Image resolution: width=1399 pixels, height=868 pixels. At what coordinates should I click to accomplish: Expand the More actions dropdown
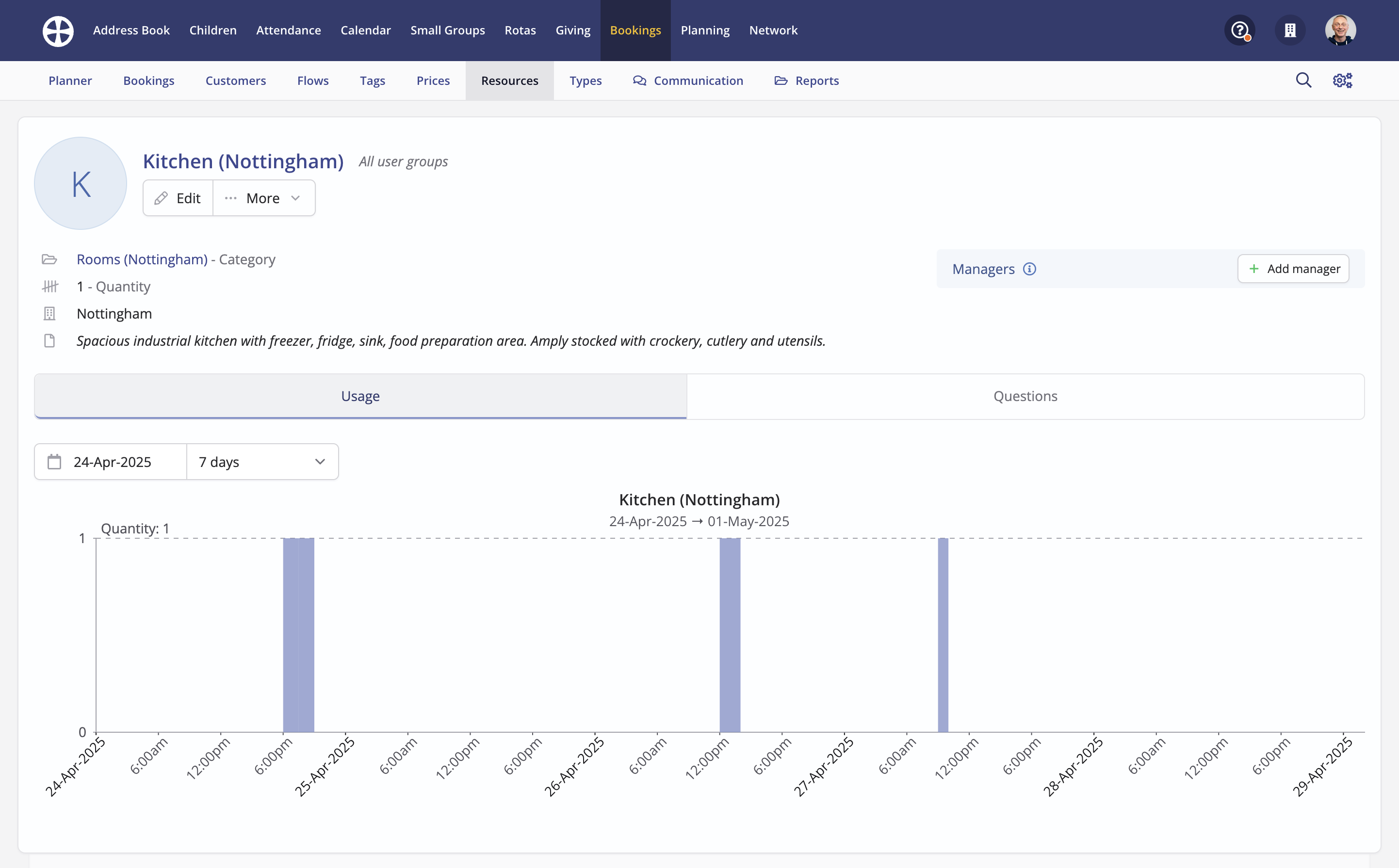[263, 198]
